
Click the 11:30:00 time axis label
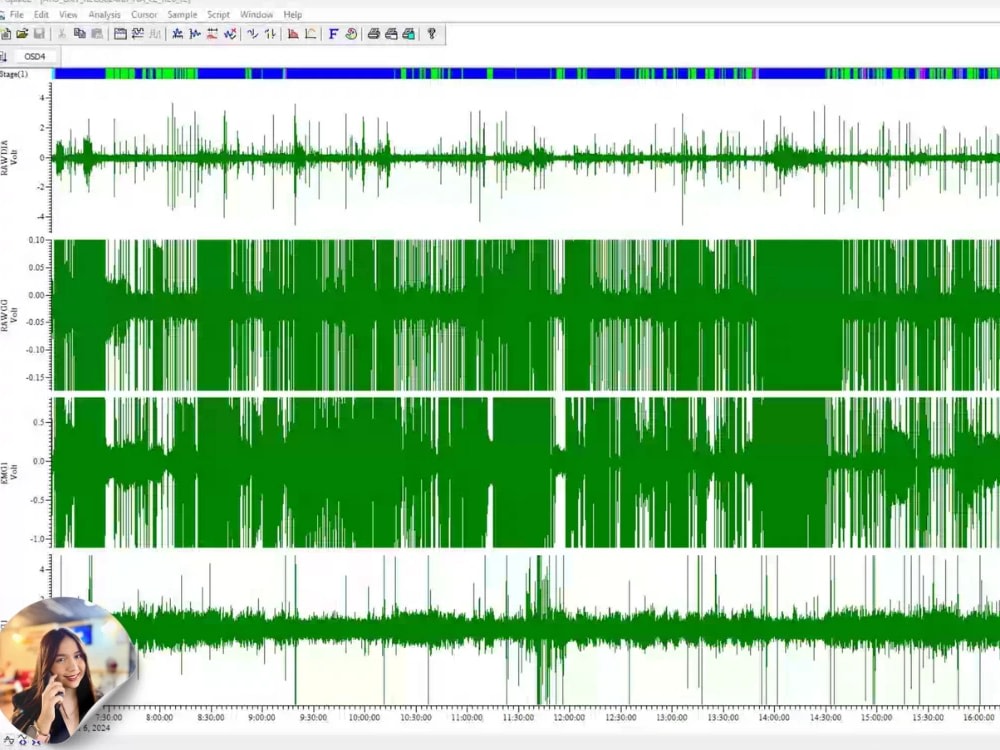[x=518, y=717]
